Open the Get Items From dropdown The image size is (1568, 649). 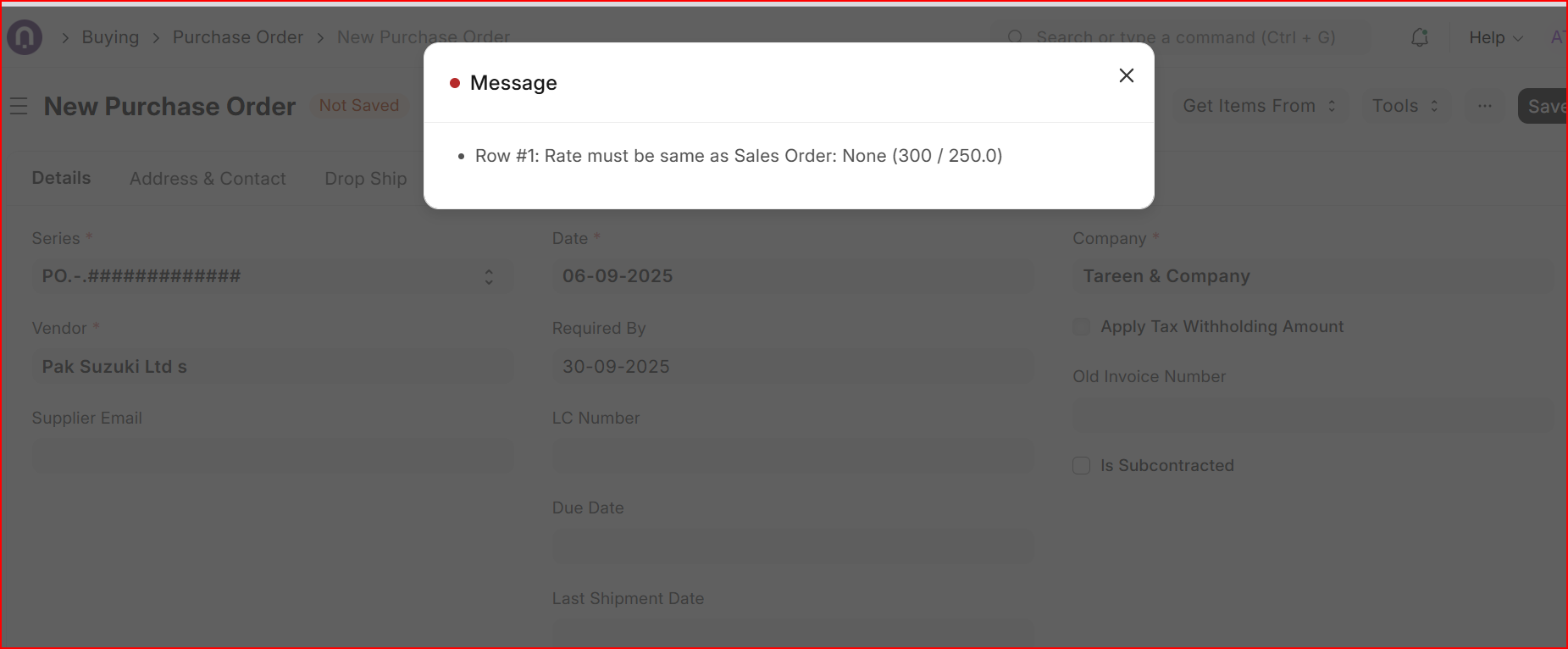click(x=1259, y=106)
